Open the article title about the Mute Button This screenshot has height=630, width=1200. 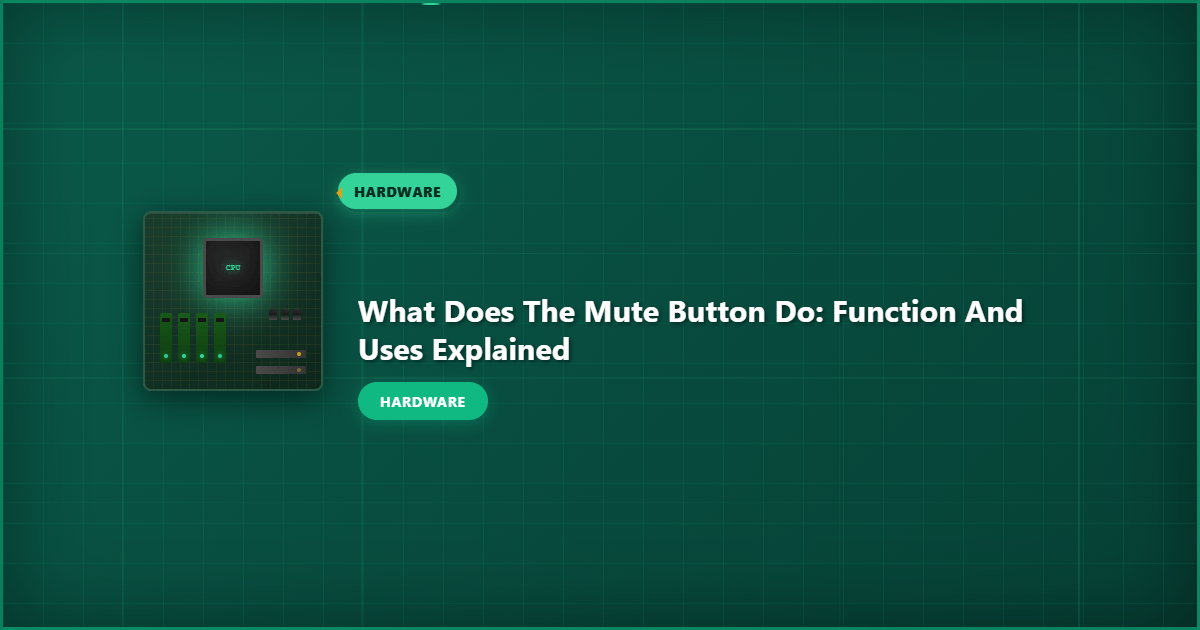point(690,330)
